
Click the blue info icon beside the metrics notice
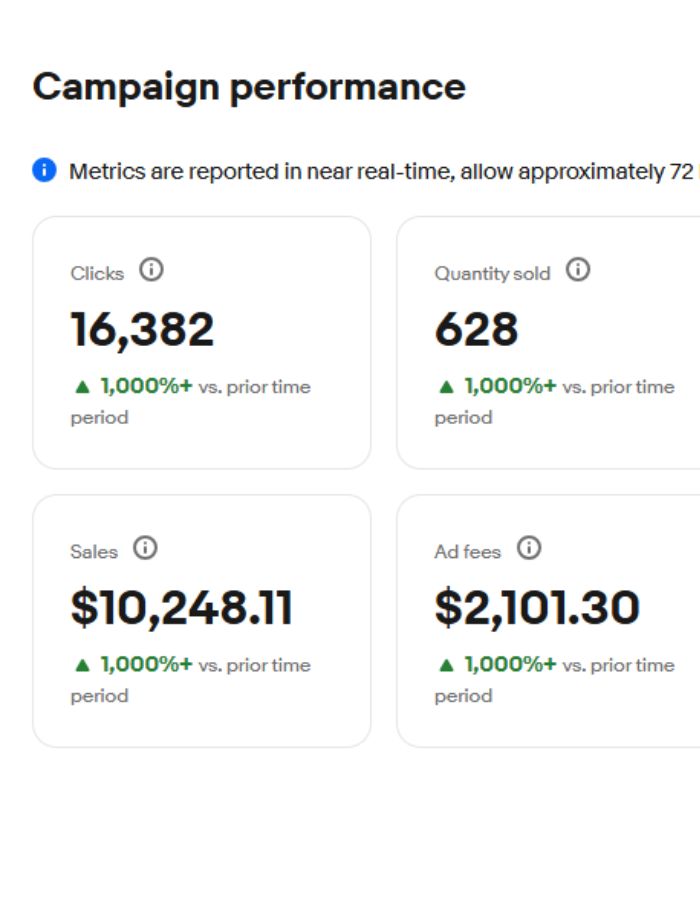(44, 171)
